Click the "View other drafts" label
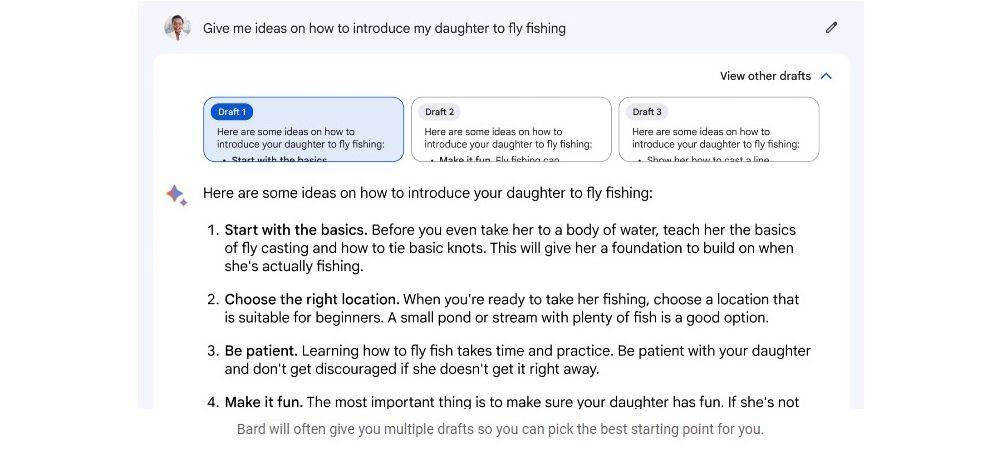Viewport: 1004px width, 456px height. (x=765, y=76)
